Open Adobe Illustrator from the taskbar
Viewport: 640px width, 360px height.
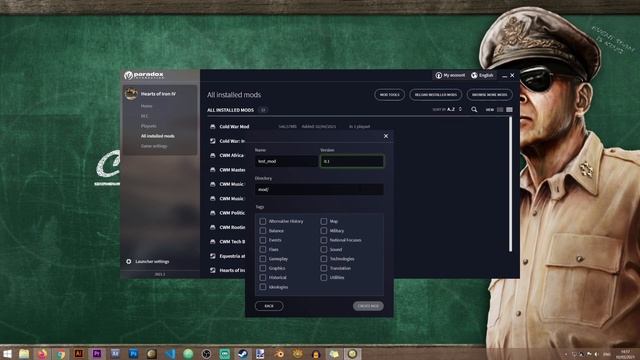79,354
